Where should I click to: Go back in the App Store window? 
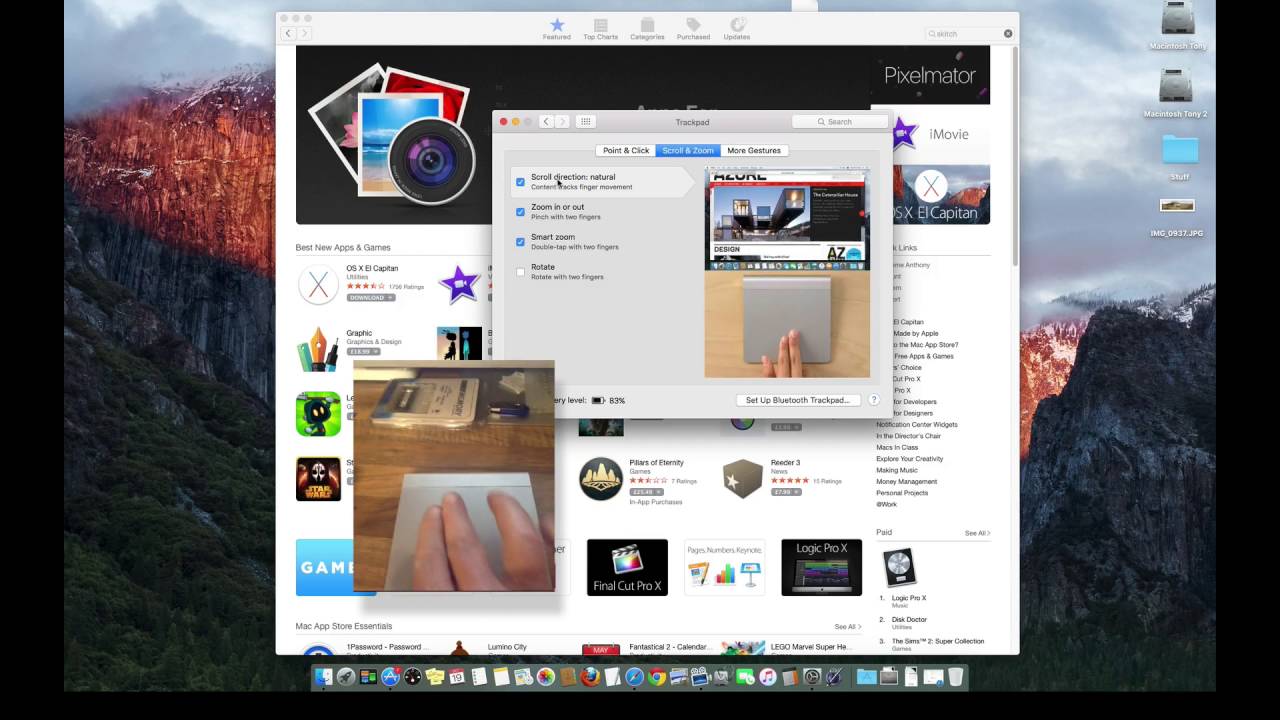pos(288,33)
